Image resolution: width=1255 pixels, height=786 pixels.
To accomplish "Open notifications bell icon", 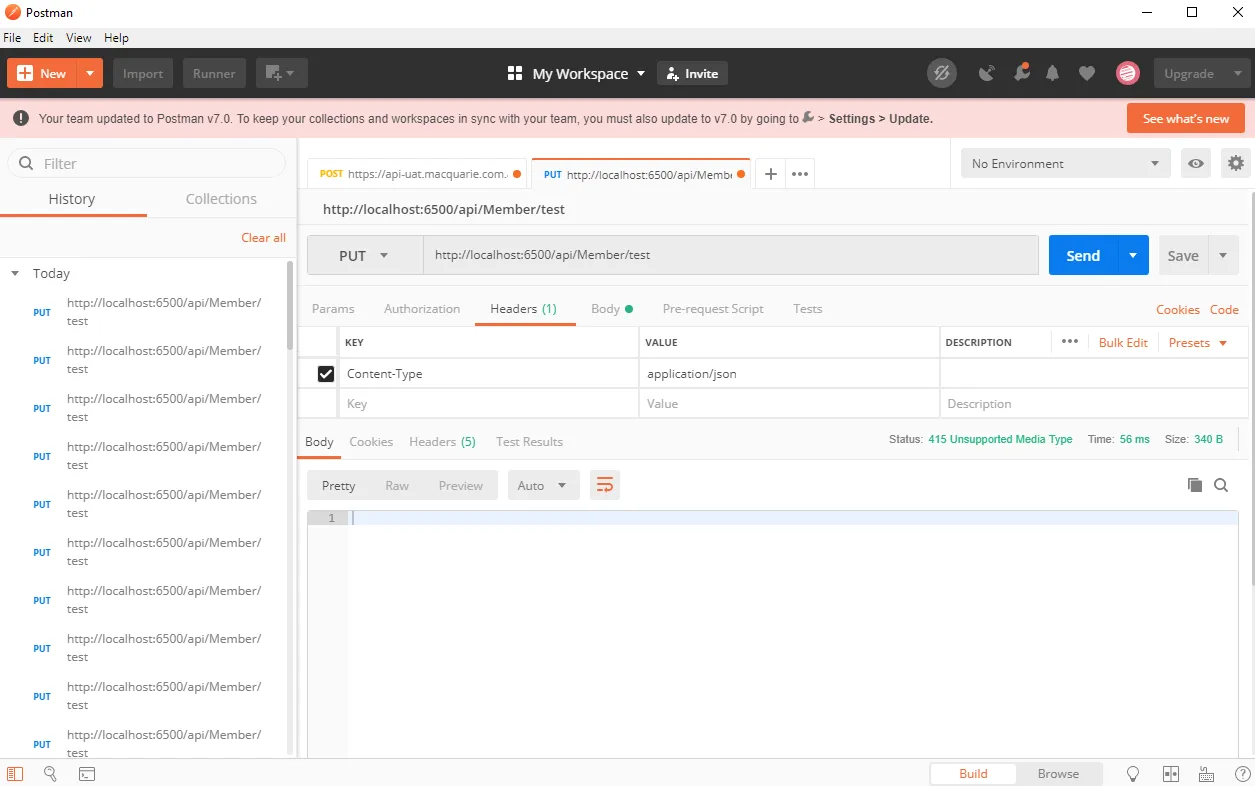I will click(1053, 73).
